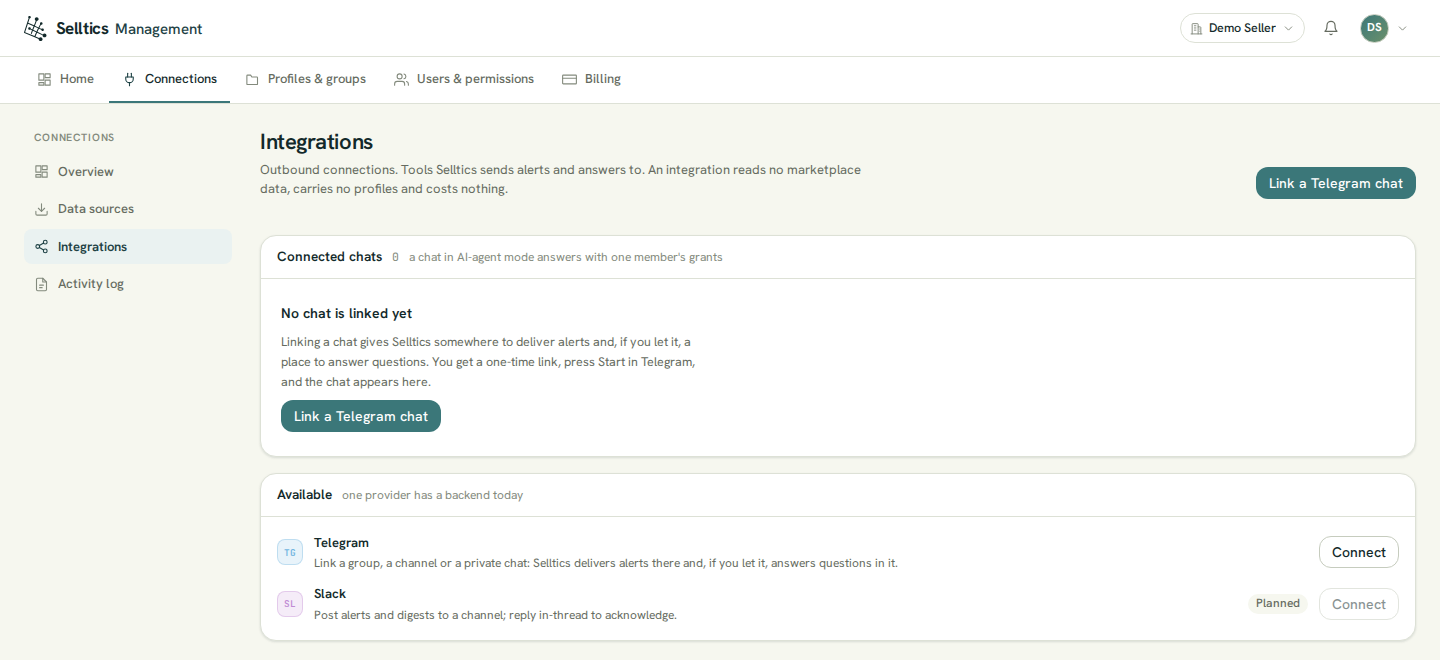Click the Integrations share icon
This screenshot has height=660, width=1440.
[41, 247]
